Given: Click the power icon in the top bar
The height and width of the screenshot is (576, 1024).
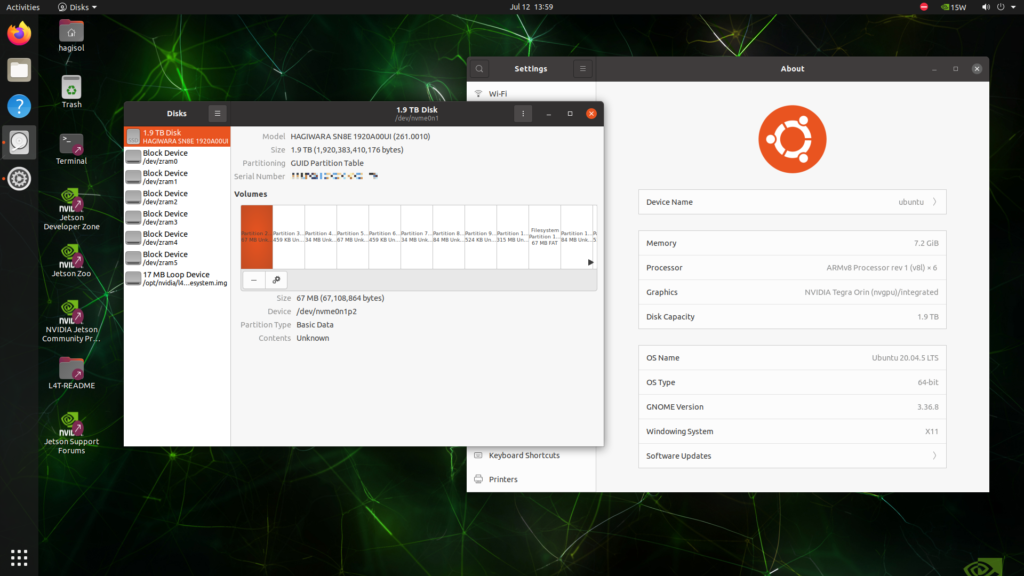Looking at the screenshot, I should pos(1000,7).
